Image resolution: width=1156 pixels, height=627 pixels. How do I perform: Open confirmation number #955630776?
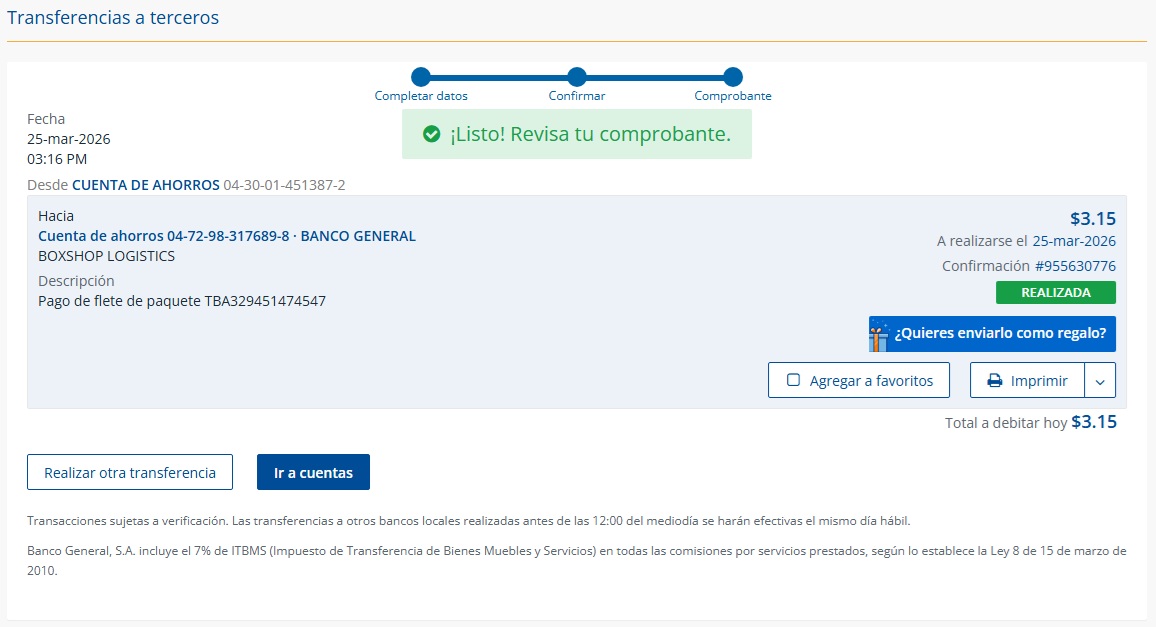(x=1075, y=266)
